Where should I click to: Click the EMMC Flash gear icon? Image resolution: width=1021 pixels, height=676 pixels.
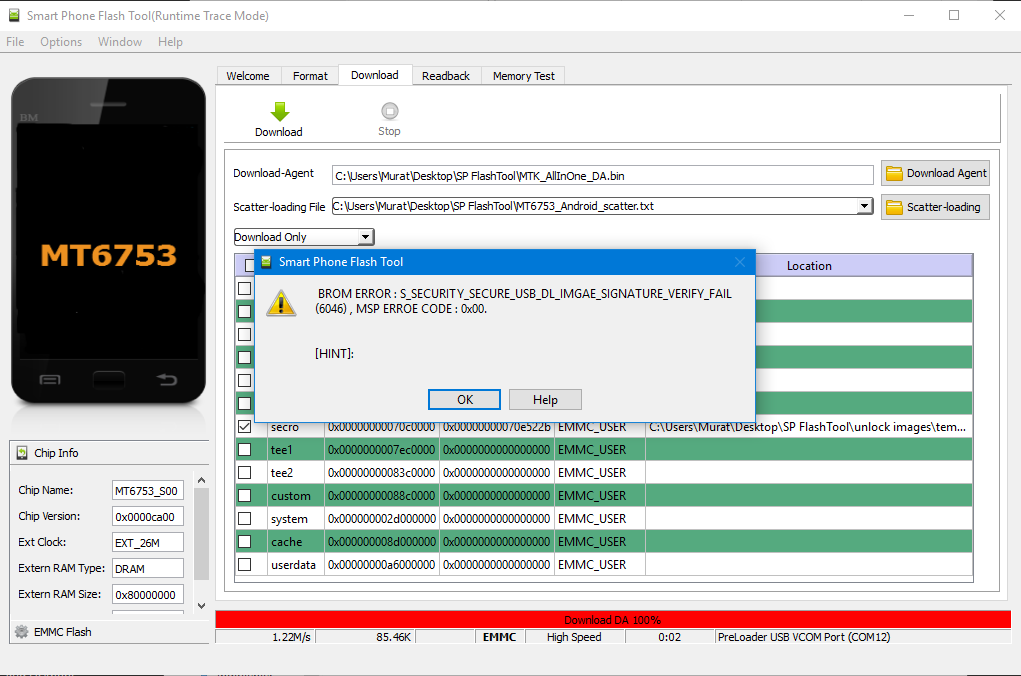point(21,632)
